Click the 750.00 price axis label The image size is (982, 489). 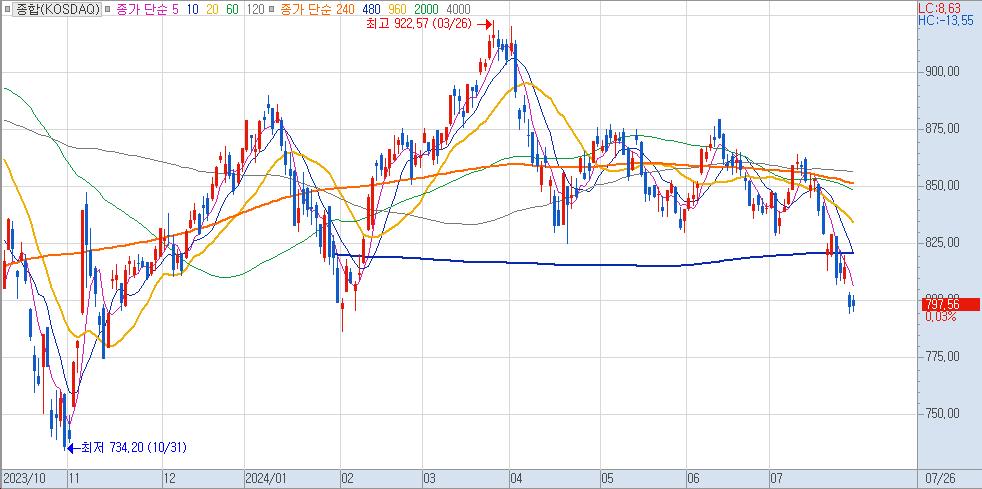(942, 413)
